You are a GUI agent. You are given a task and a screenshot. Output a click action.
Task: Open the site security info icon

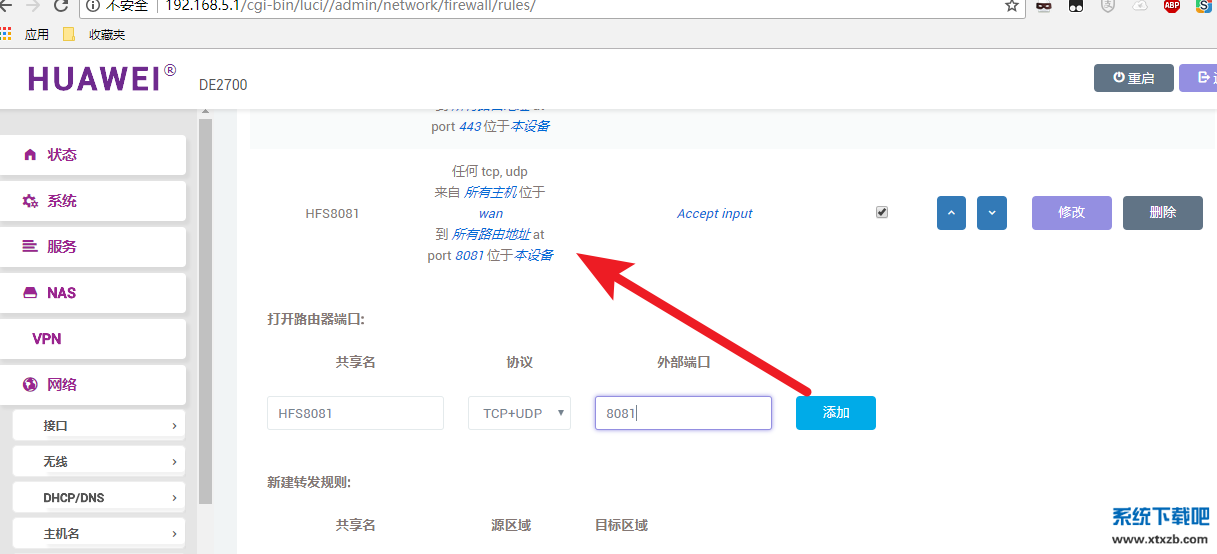pyautogui.click(x=93, y=6)
